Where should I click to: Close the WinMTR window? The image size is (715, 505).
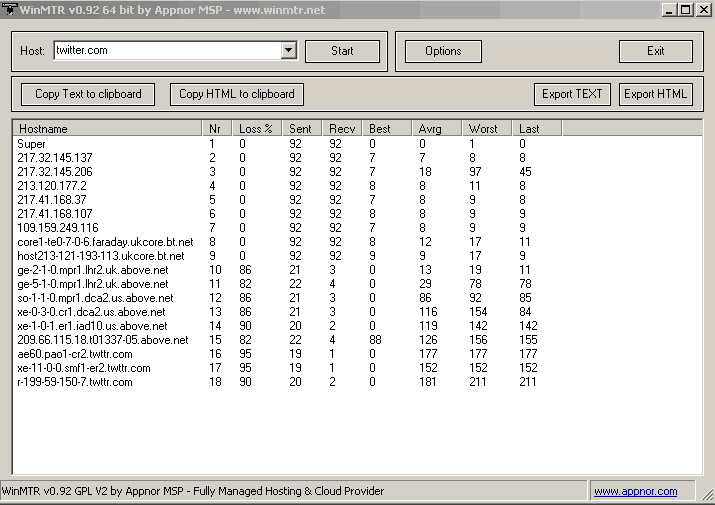click(704, 10)
